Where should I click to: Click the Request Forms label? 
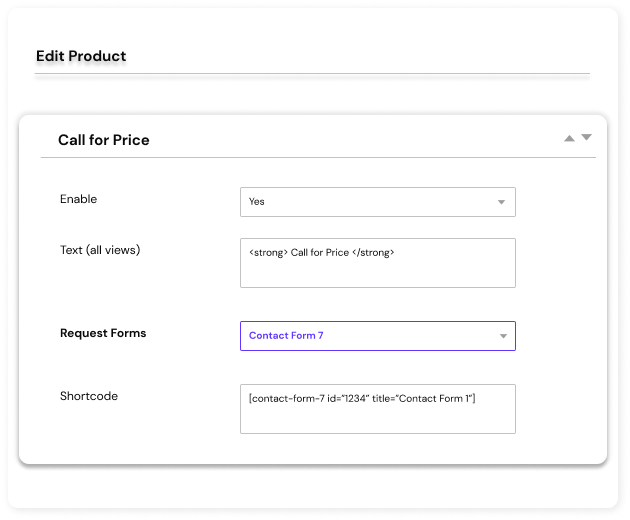[103, 333]
